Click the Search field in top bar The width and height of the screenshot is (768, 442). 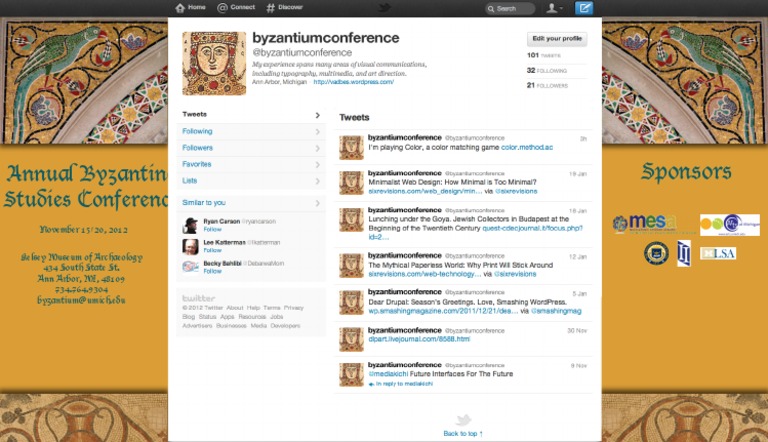510,8
